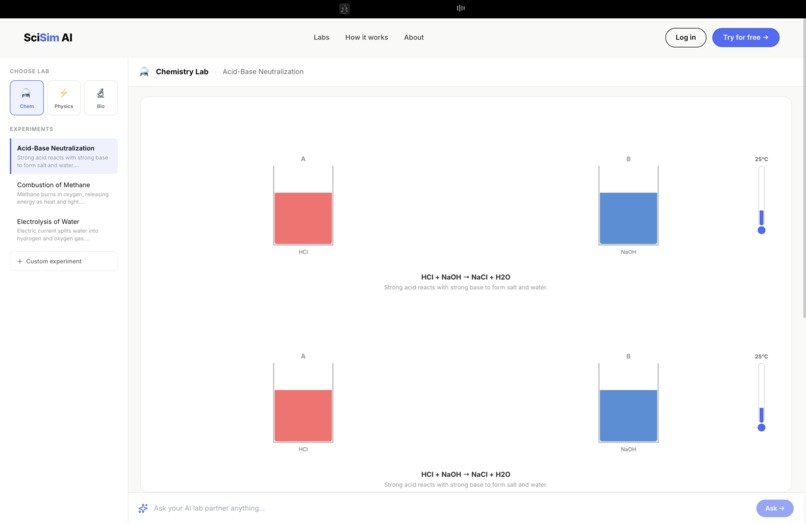Open the How it works page
Viewport: 806px width, 524px height.
point(367,38)
